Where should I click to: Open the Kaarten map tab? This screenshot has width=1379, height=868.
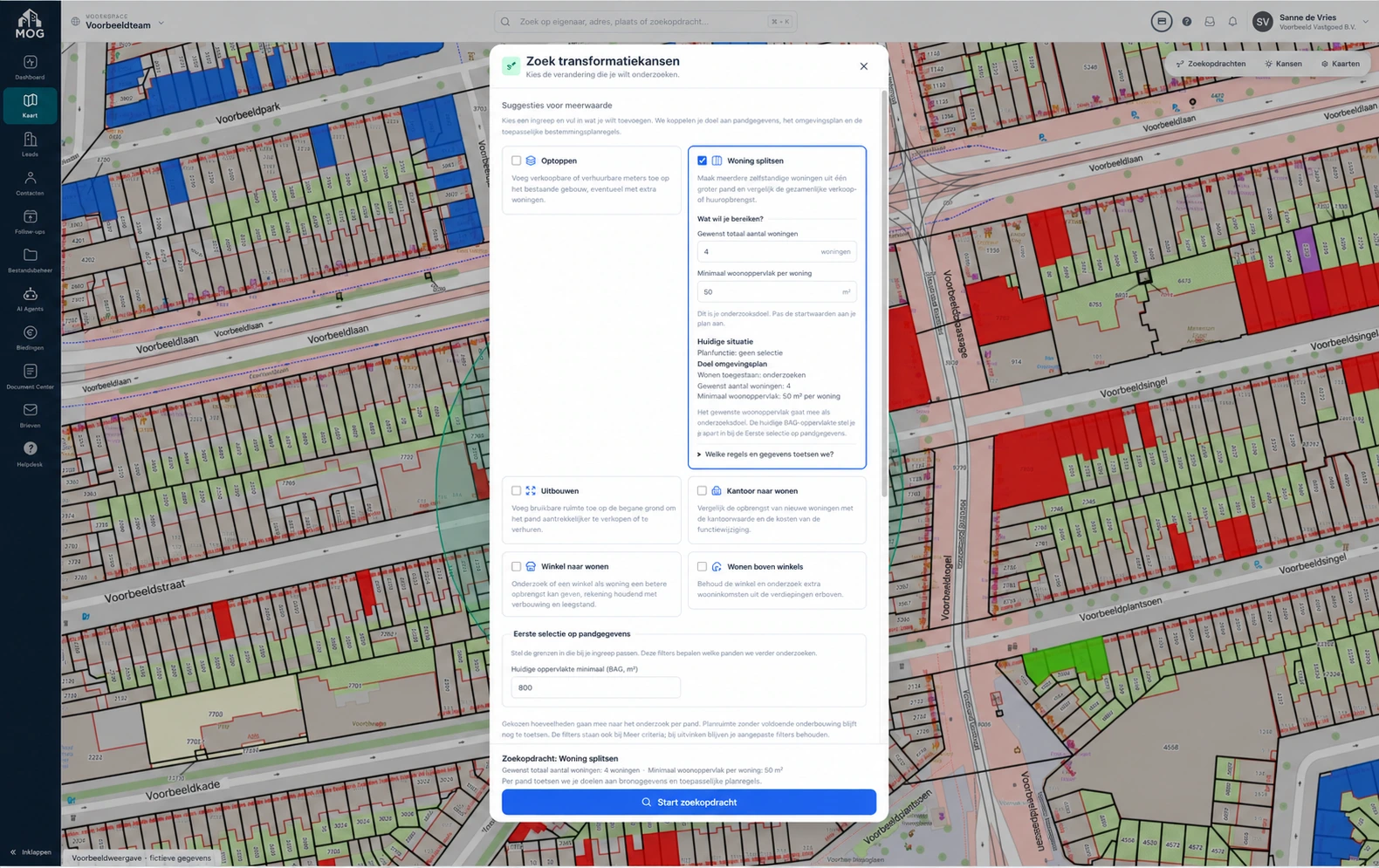[1340, 64]
